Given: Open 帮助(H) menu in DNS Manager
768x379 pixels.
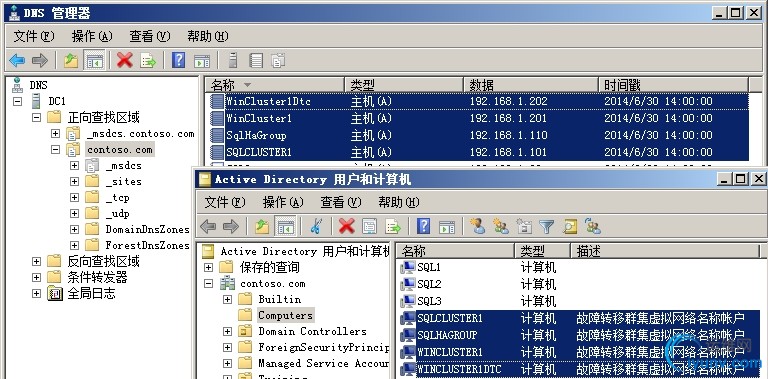Looking at the screenshot, I should click(208, 36).
